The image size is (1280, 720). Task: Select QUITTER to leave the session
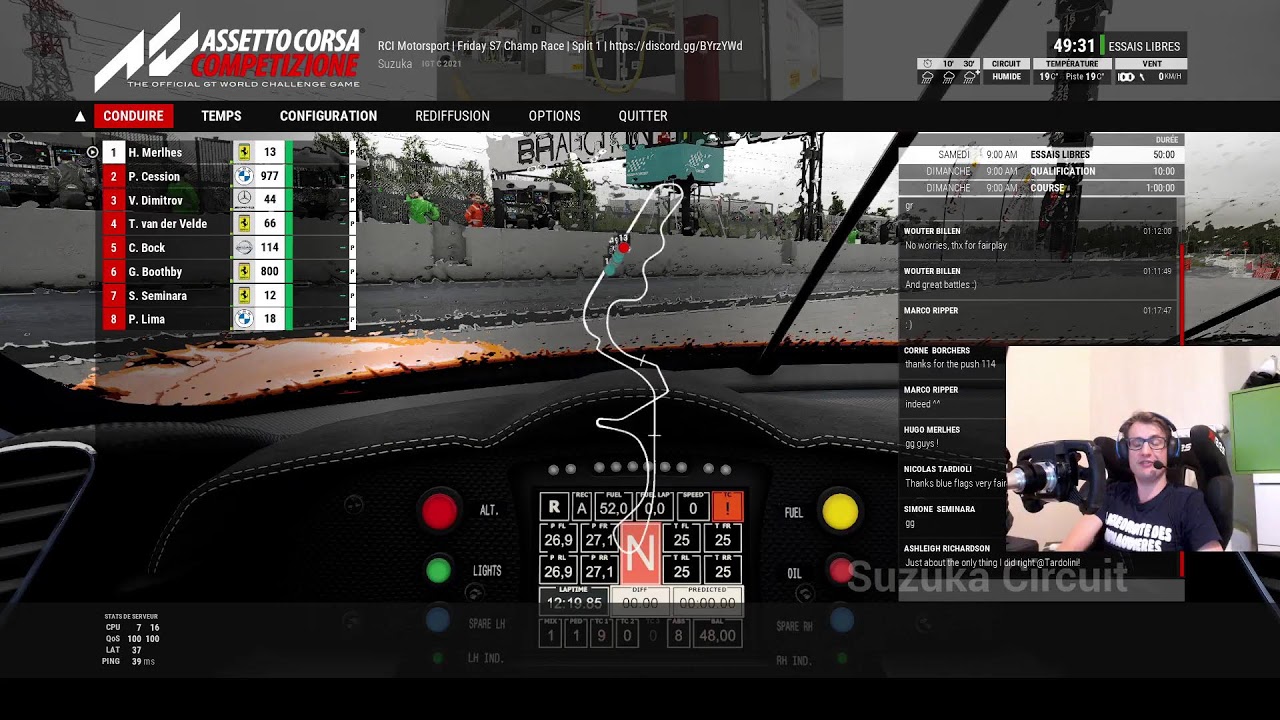[x=643, y=116]
